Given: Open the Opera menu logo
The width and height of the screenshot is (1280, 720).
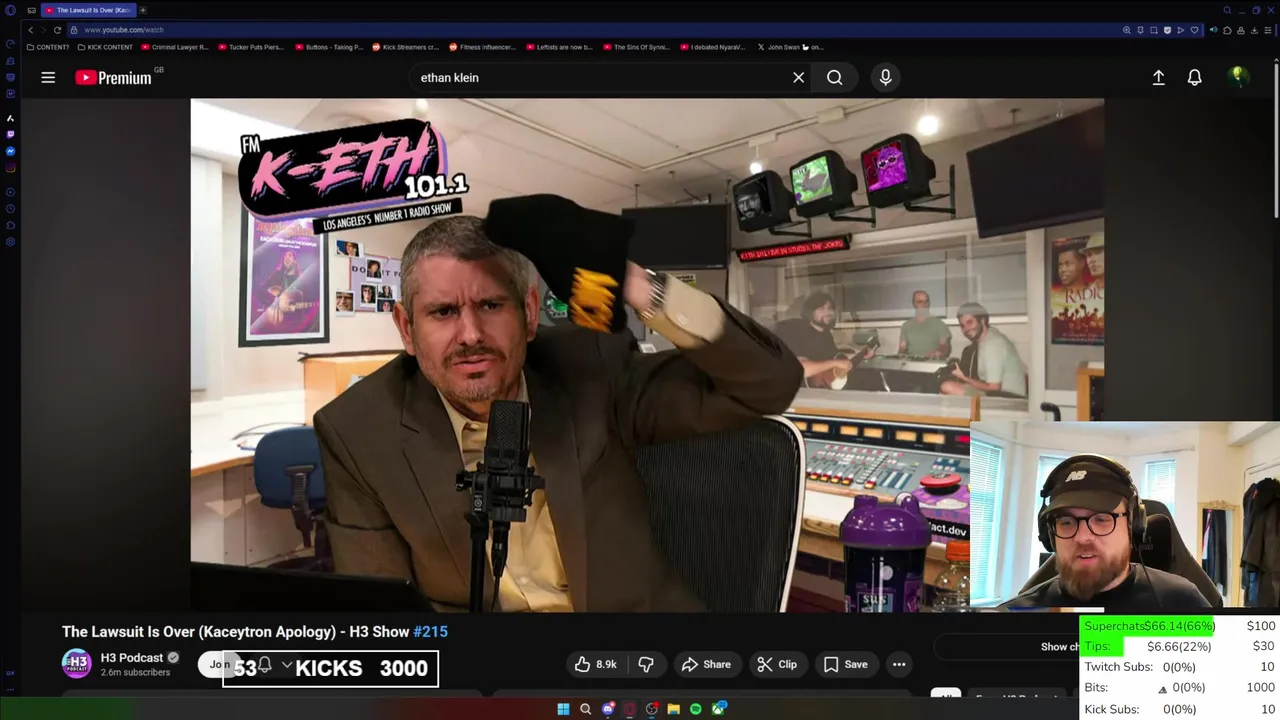Looking at the screenshot, I should (10, 10).
